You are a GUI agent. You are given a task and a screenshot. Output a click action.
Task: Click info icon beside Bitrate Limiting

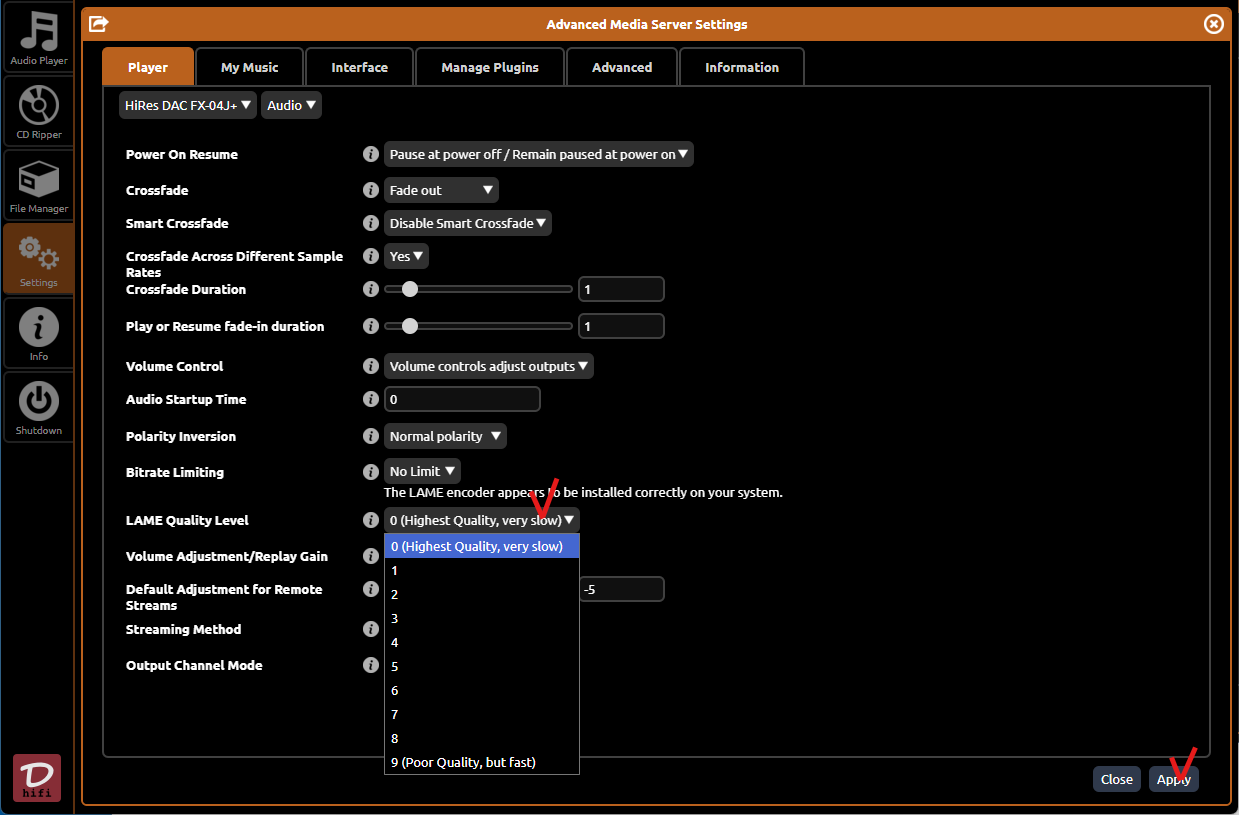[x=370, y=471]
